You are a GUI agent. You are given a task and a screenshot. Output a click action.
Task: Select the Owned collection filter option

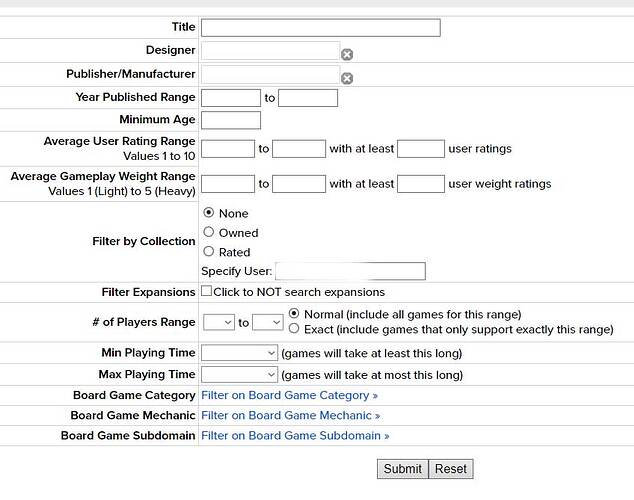(x=209, y=232)
